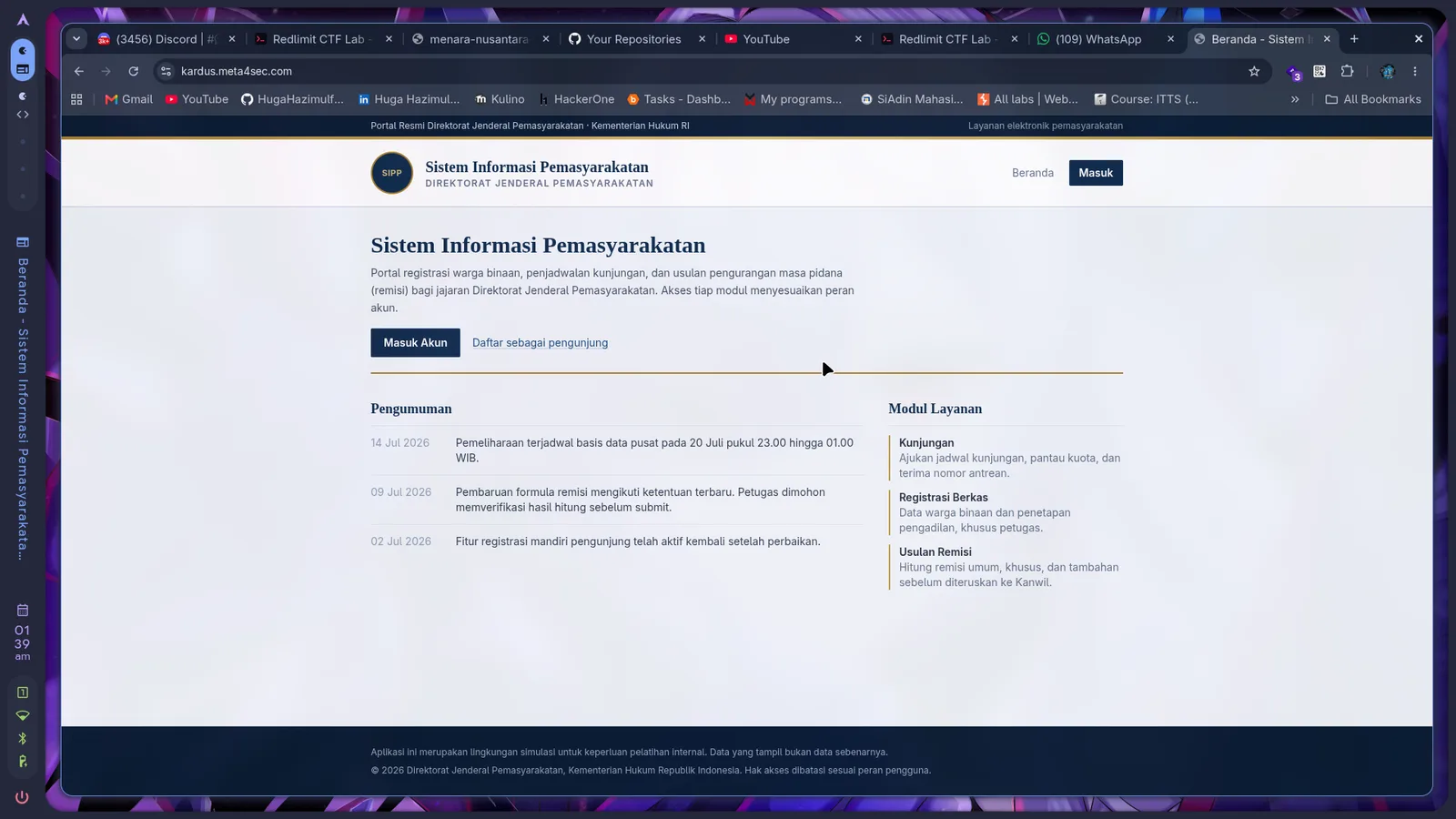Screen dimensions: 1456x819
Task: Open the Extensions puzzle-piece menu
Action: (1348, 71)
